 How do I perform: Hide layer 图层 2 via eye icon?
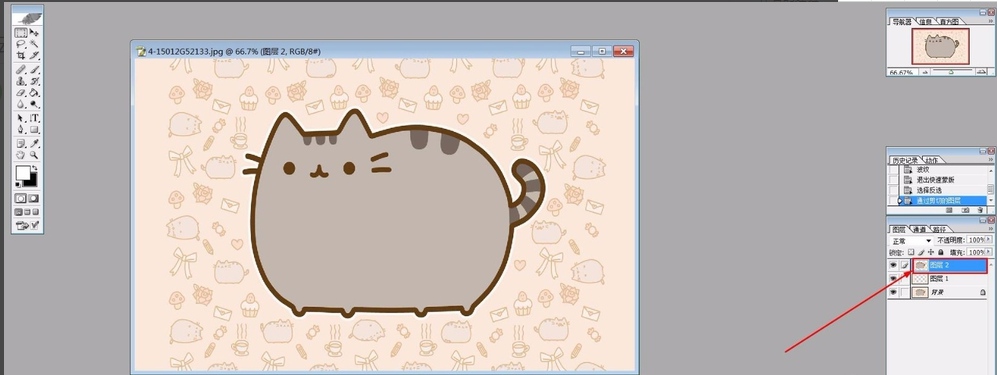893,266
